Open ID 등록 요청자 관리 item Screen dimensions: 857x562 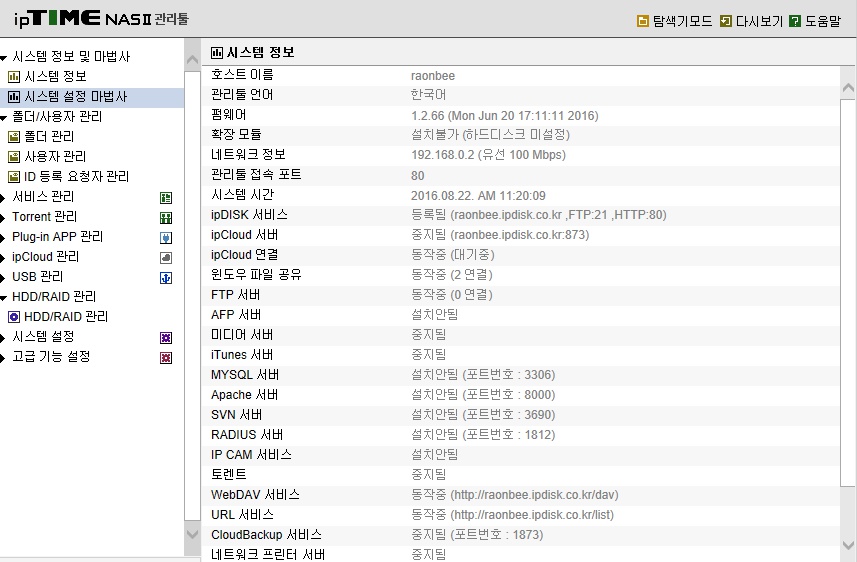pyautogui.click(x=77, y=176)
